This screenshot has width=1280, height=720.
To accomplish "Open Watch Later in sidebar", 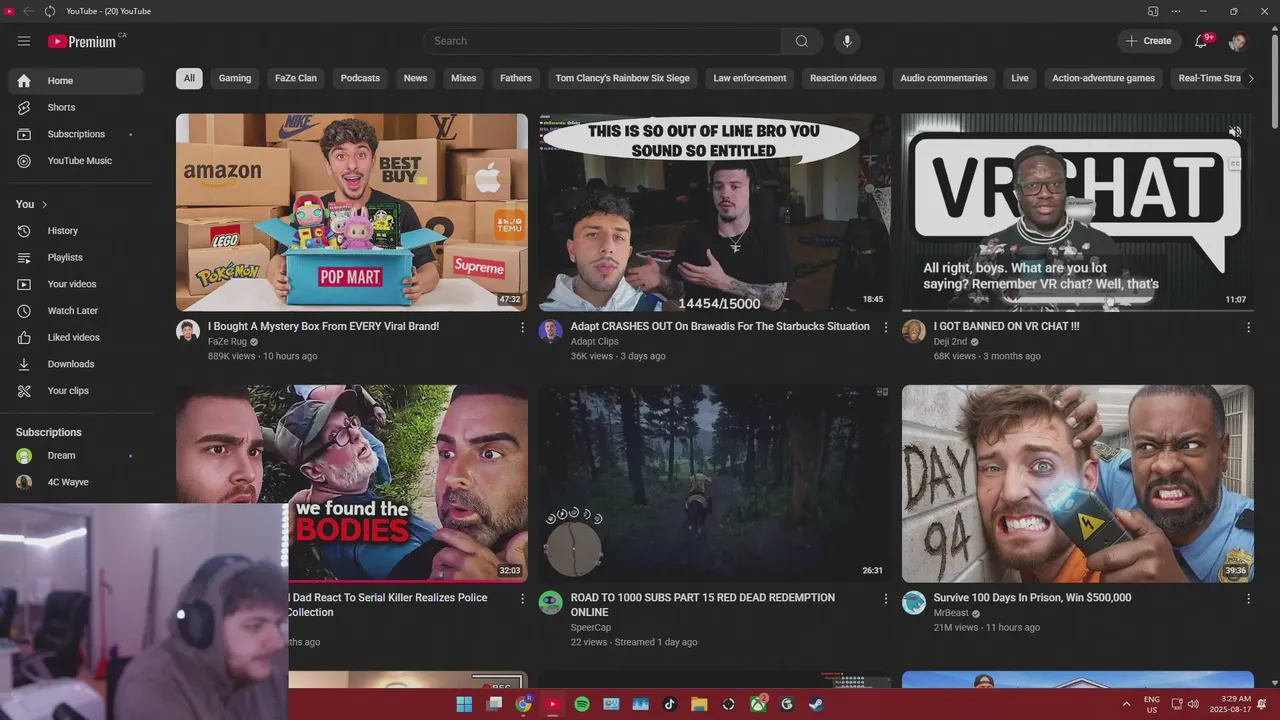I will pyautogui.click(x=76, y=311).
